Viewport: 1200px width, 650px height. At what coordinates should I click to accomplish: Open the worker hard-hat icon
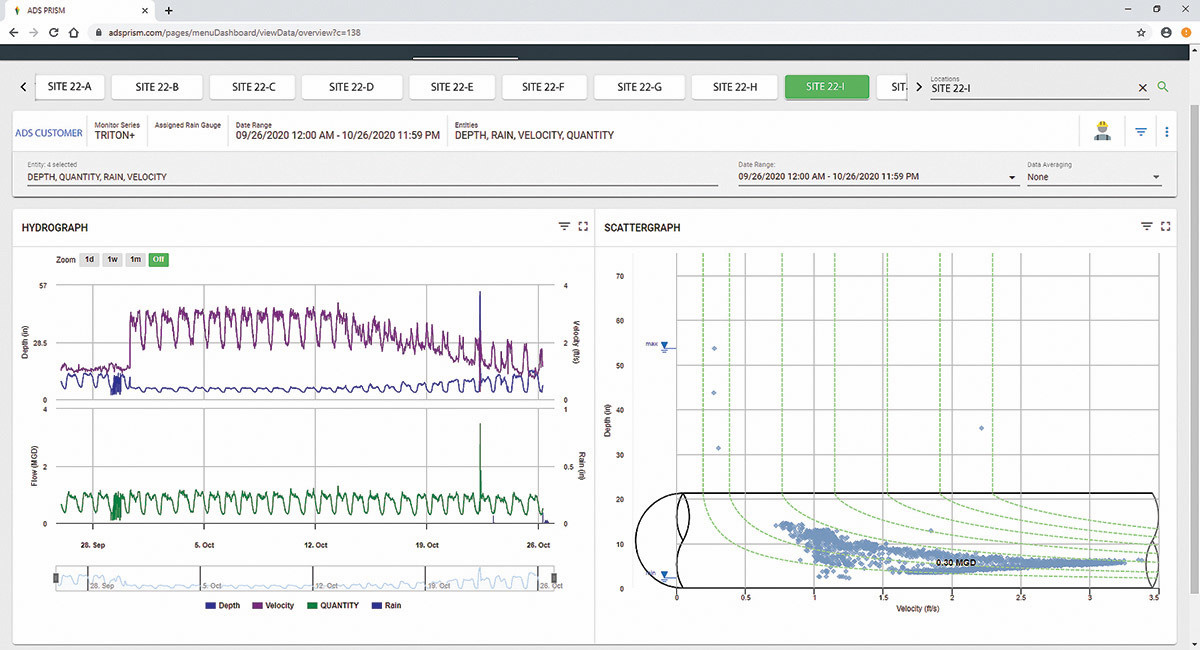pyautogui.click(x=1103, y=131)
